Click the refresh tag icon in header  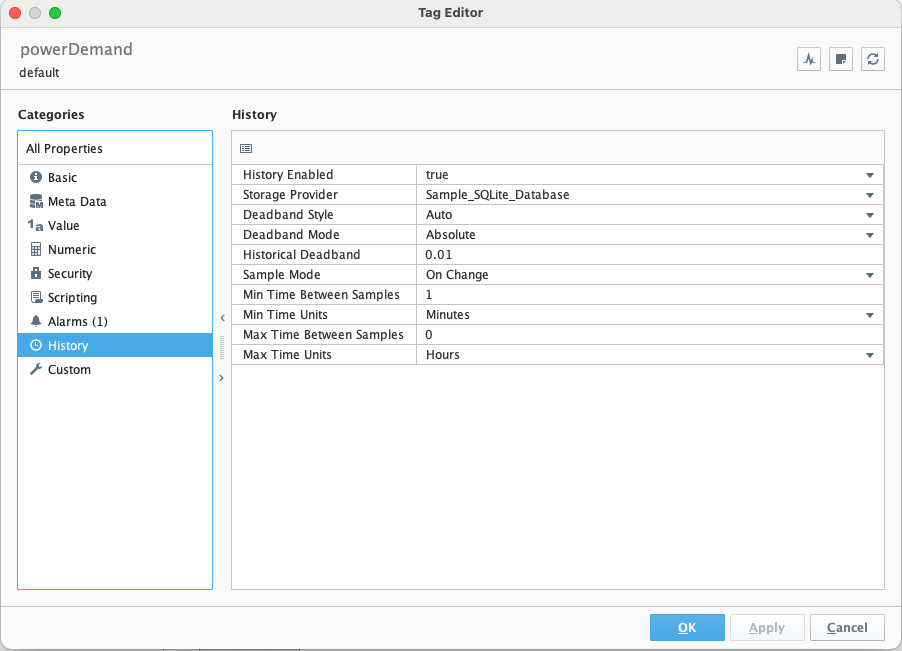tap(873, 59)
